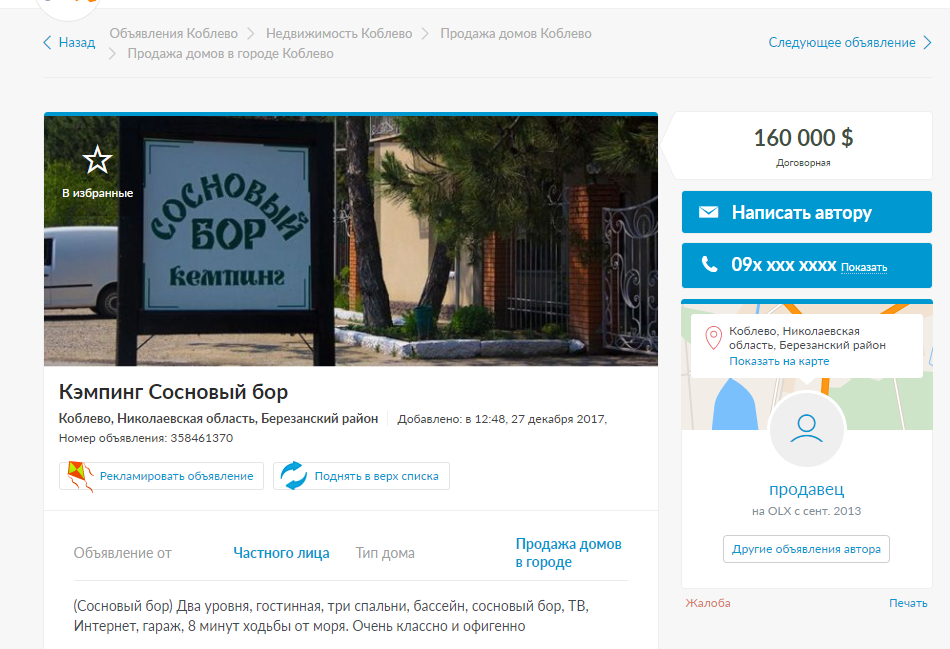Reveal phone number with Показать
Screen dimensions: 950x649
click(863, 268)
